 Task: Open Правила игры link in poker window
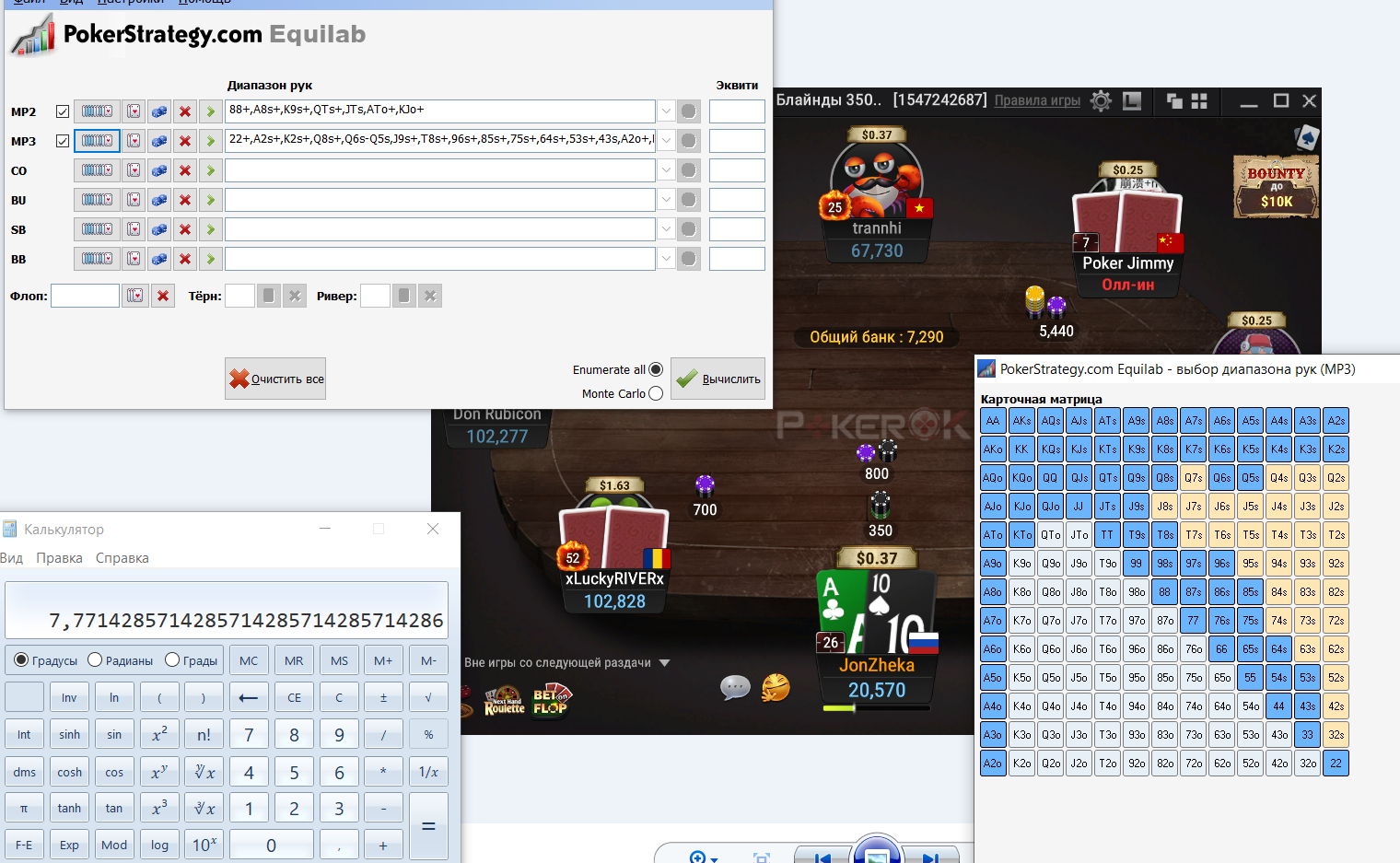(1037, 100)
